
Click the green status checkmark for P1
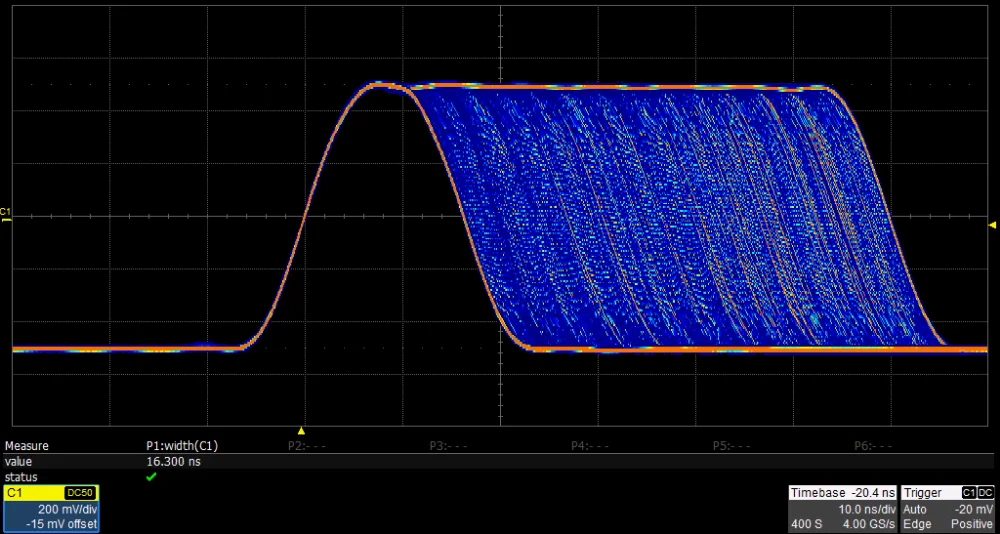(x=151, y=477)
